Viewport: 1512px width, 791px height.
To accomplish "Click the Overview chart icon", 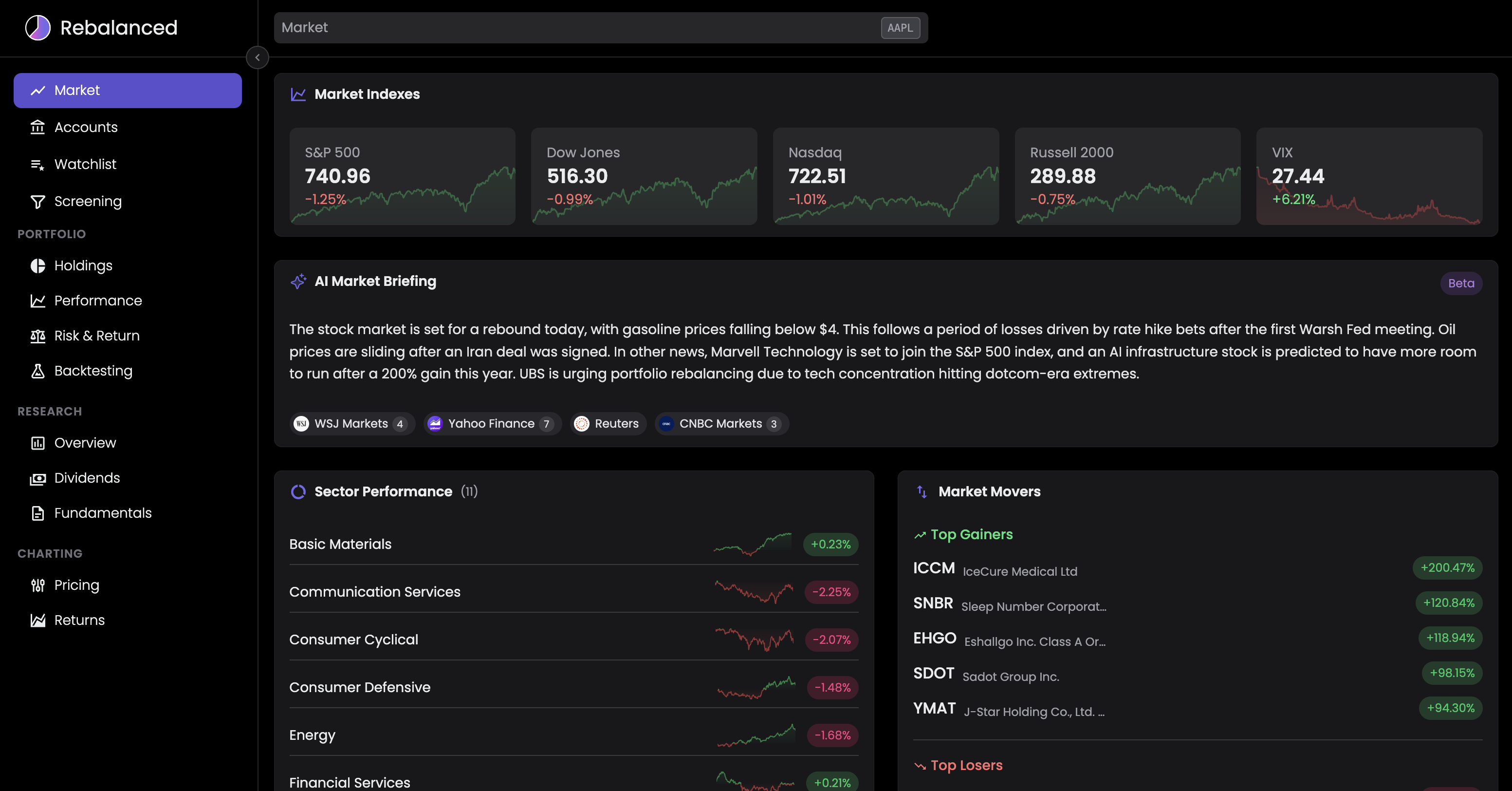I will [x=37, y=443].
